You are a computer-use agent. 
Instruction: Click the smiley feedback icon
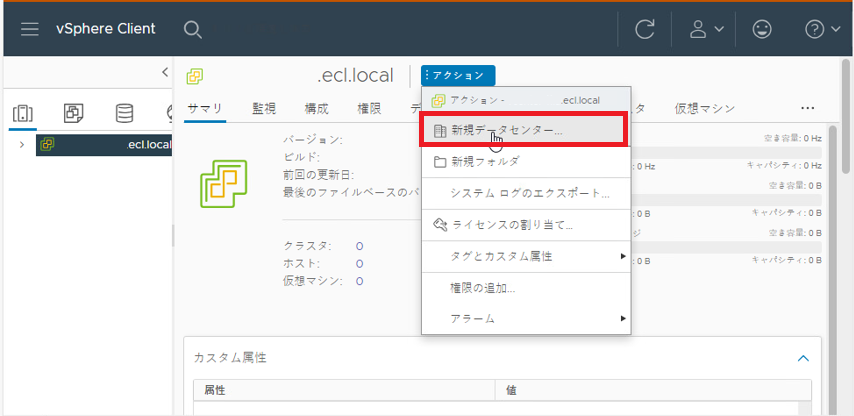pyautogui.click(x=763, y=29)
